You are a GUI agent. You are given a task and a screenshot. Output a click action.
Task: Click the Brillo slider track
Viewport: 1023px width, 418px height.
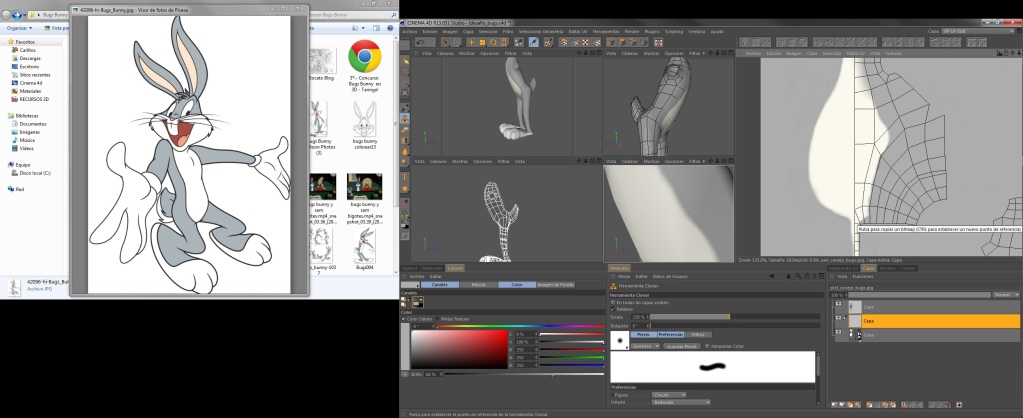coord(524,374)
